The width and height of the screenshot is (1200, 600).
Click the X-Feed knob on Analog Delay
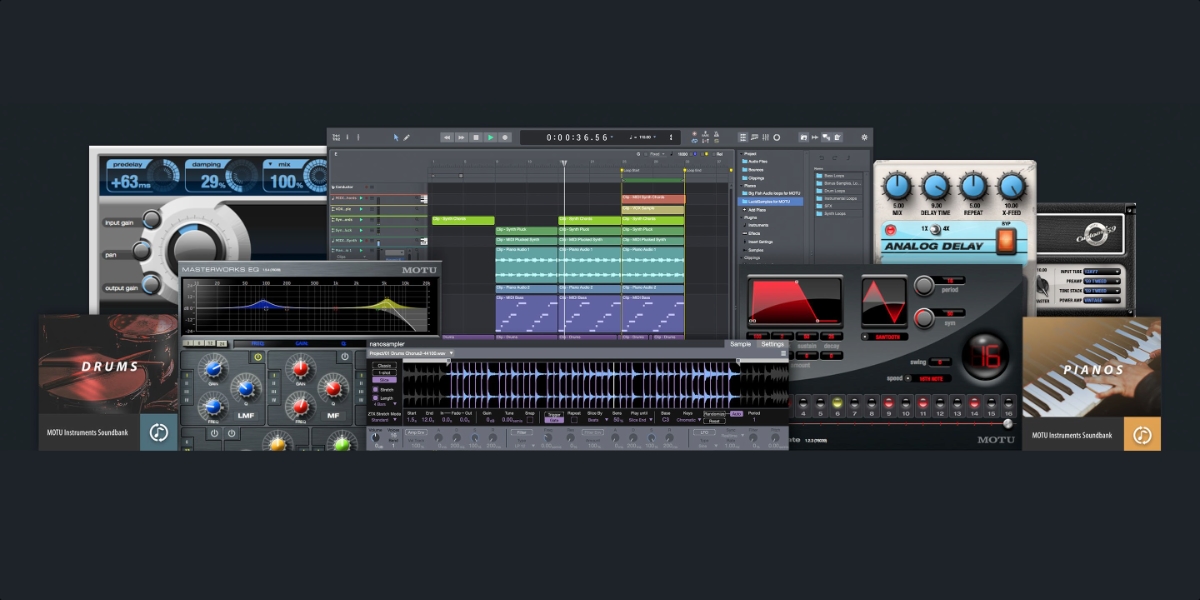click(x=1011, y=185)
